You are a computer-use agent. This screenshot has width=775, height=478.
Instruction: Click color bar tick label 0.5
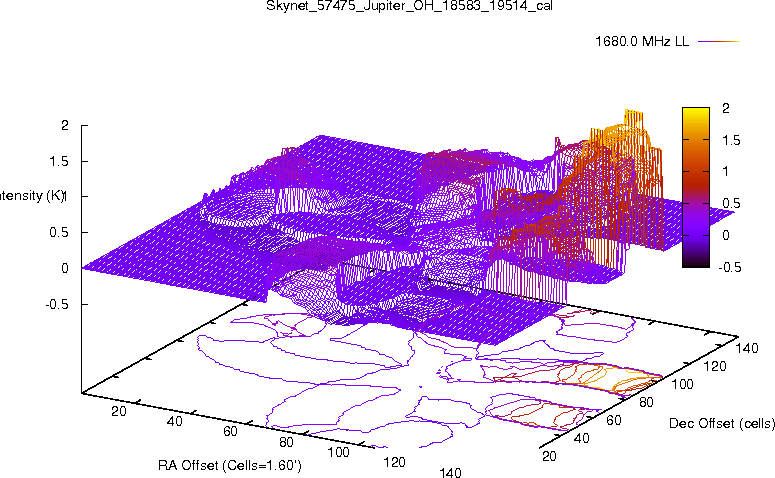pos(731,203)
